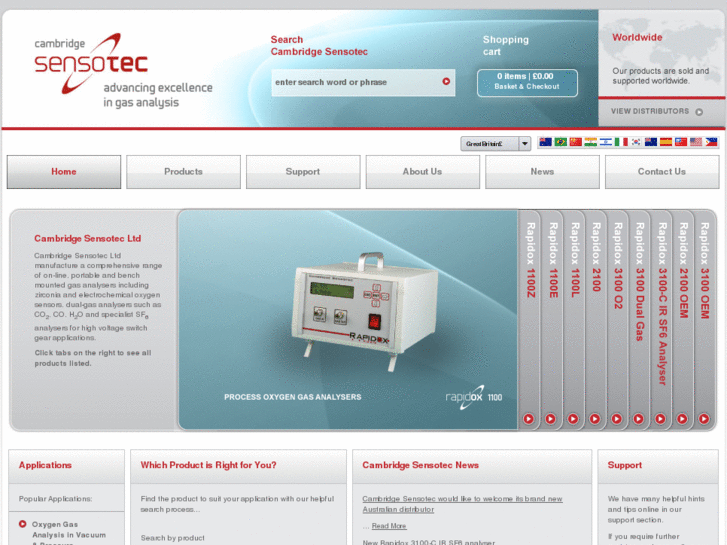Select the Italy flag

tap(621, 142)
